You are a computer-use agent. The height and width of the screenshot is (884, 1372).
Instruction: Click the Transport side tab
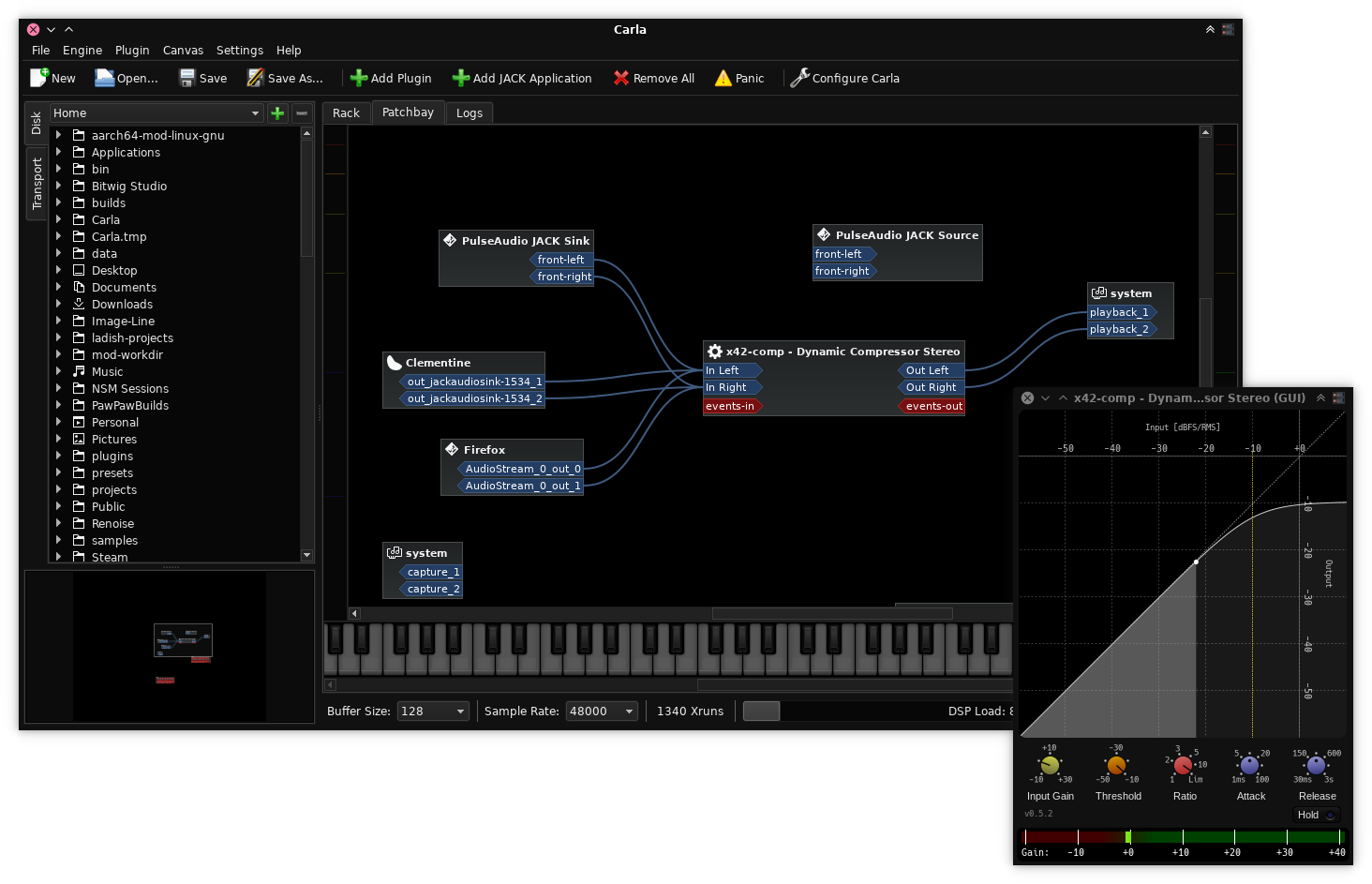pos(37,183)
